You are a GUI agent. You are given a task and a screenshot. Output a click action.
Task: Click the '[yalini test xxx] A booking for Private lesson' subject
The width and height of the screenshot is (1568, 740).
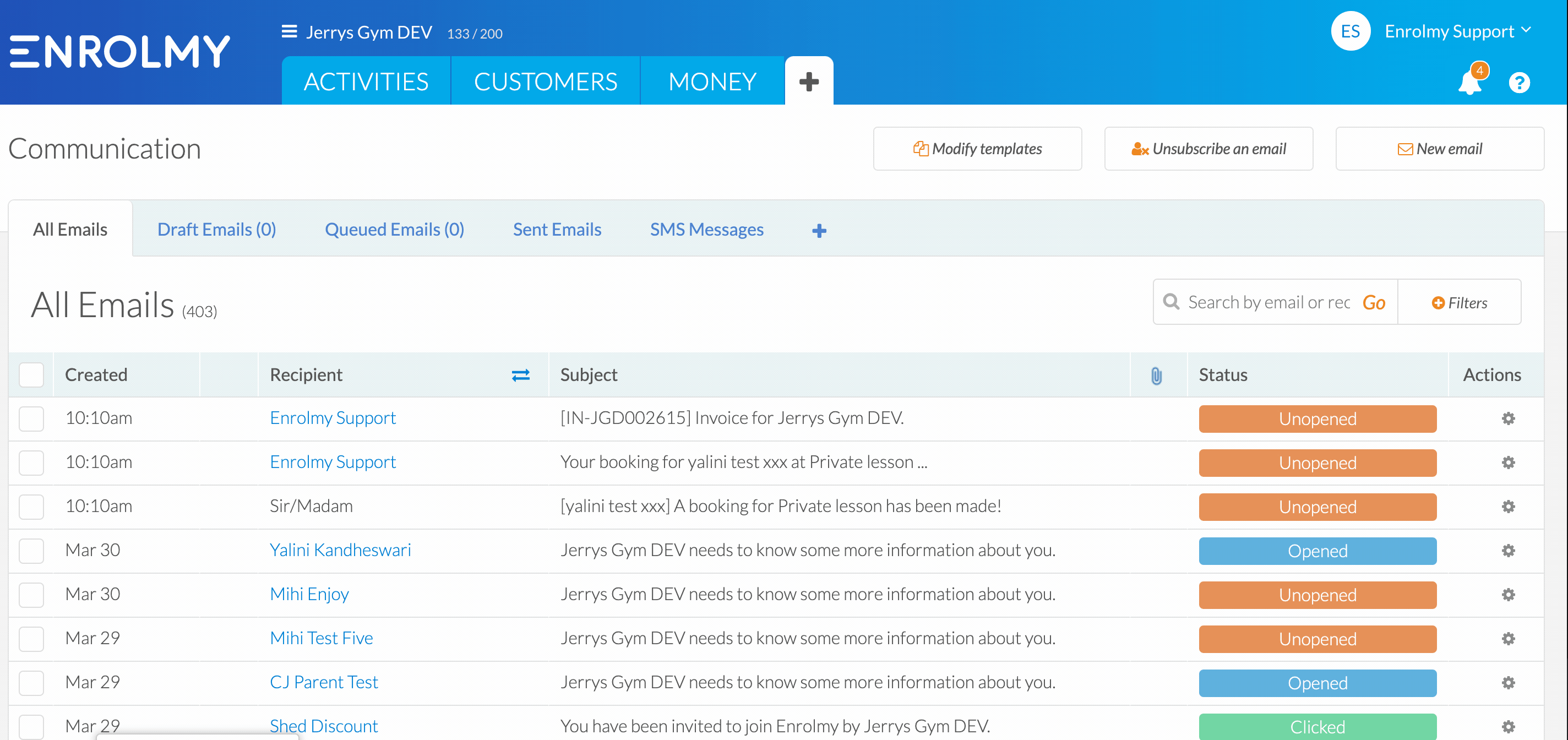pyautogui.click(x=781, y=505)
